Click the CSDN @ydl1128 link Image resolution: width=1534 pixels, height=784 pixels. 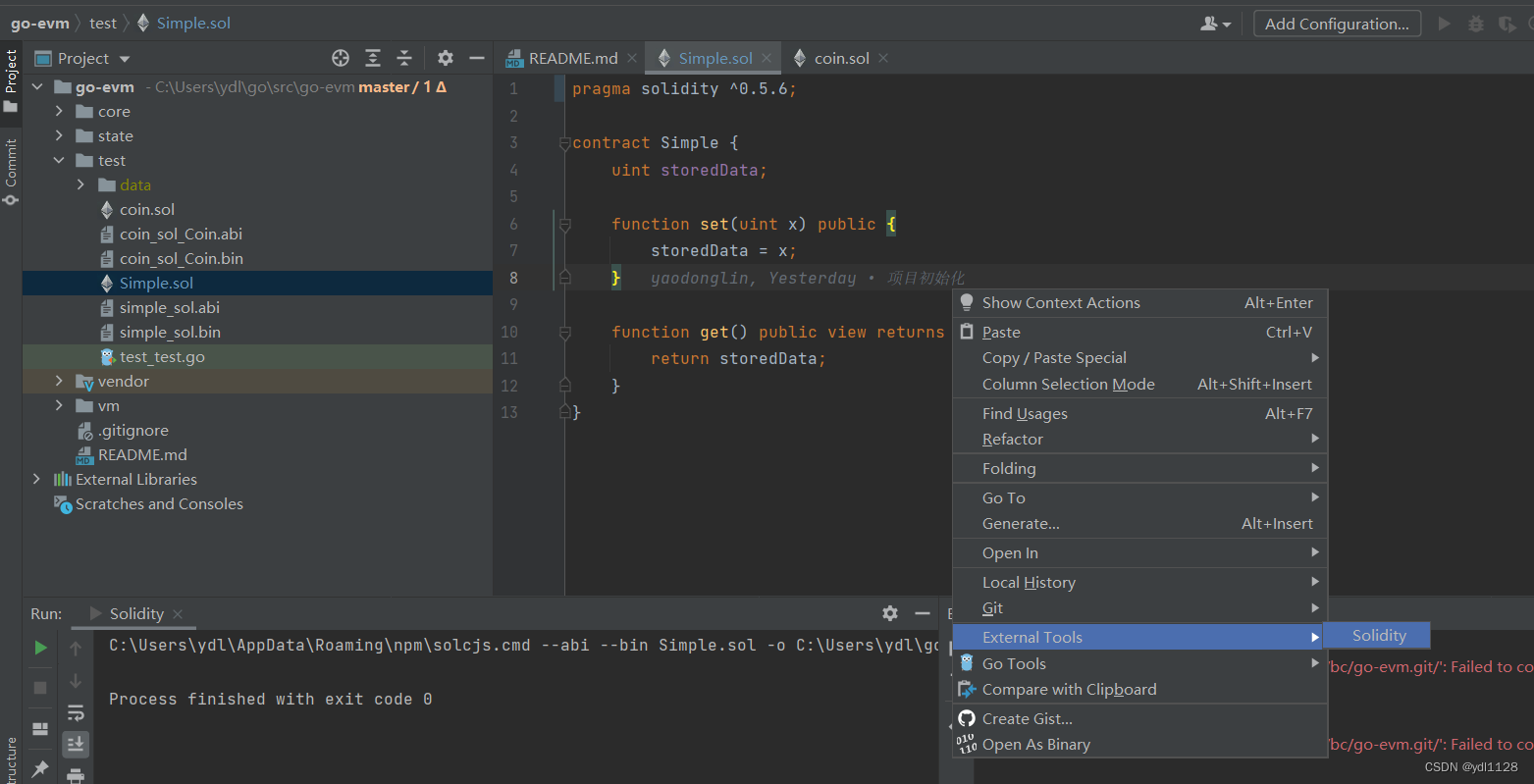1469,766
